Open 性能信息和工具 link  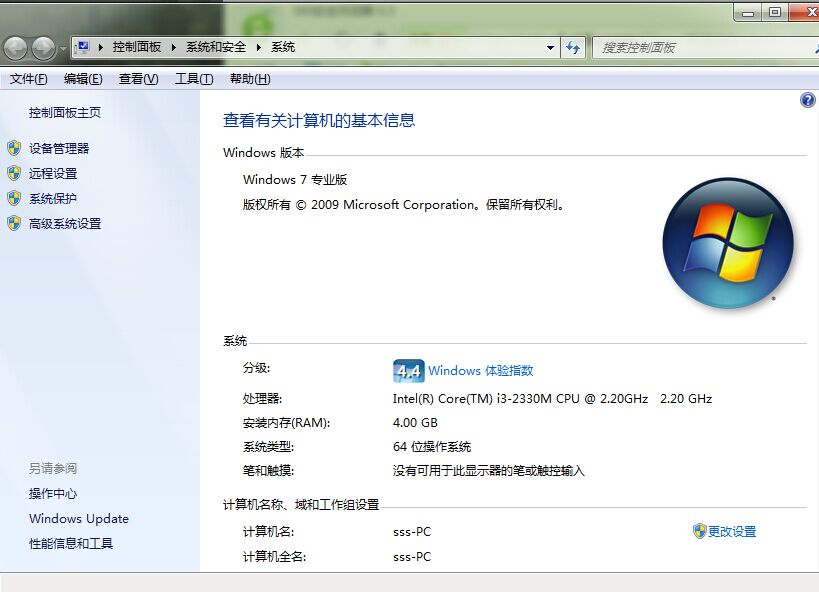[71, 543]
